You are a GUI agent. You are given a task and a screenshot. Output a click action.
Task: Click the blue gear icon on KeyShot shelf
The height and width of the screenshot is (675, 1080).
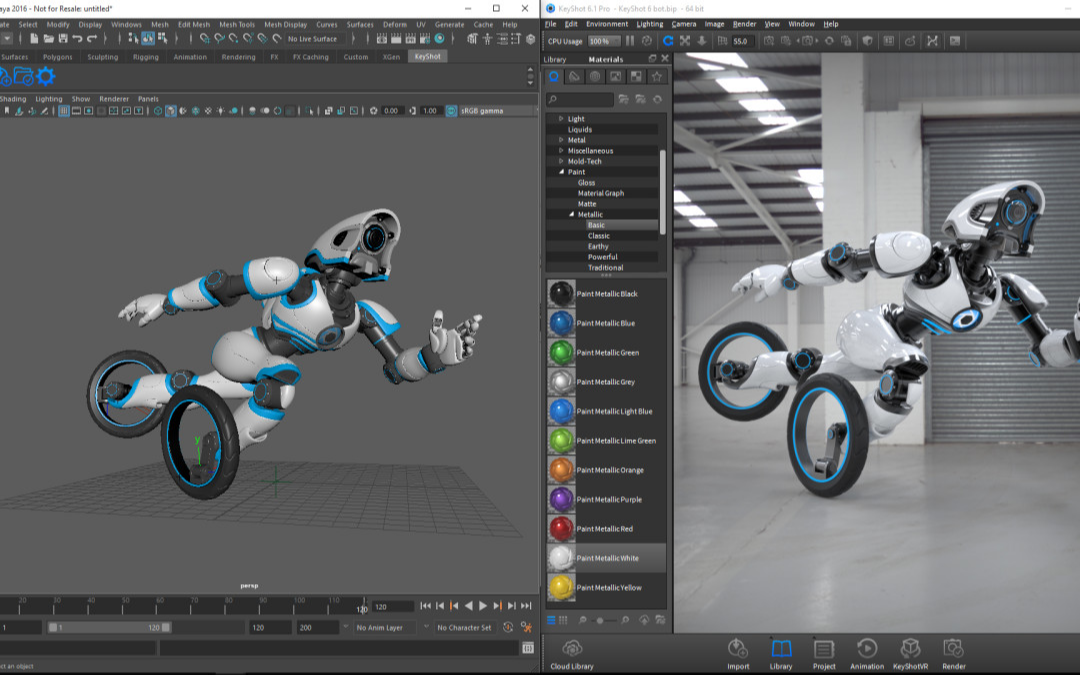coord(45,75)
